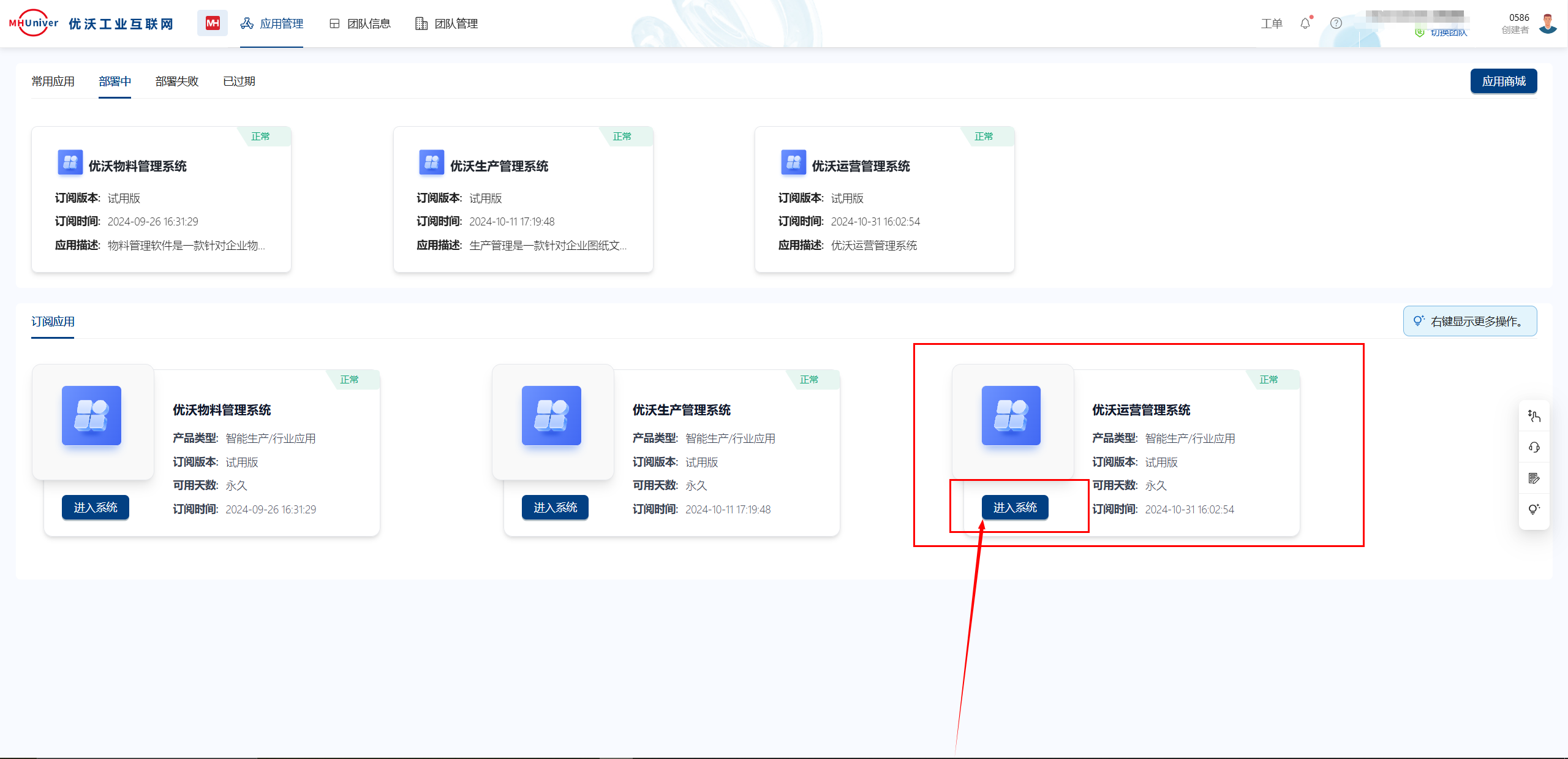Screen dimensions: 1568x759
Task: Open the 已过期 tab
Action: tap(239, 81)
